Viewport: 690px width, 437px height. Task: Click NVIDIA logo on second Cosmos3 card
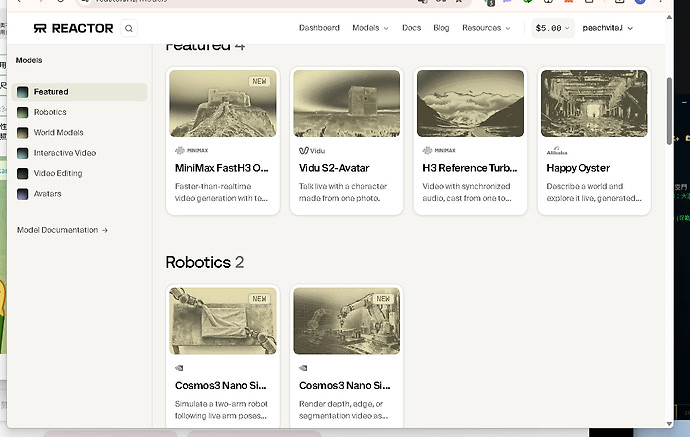[x=303, y=368]
